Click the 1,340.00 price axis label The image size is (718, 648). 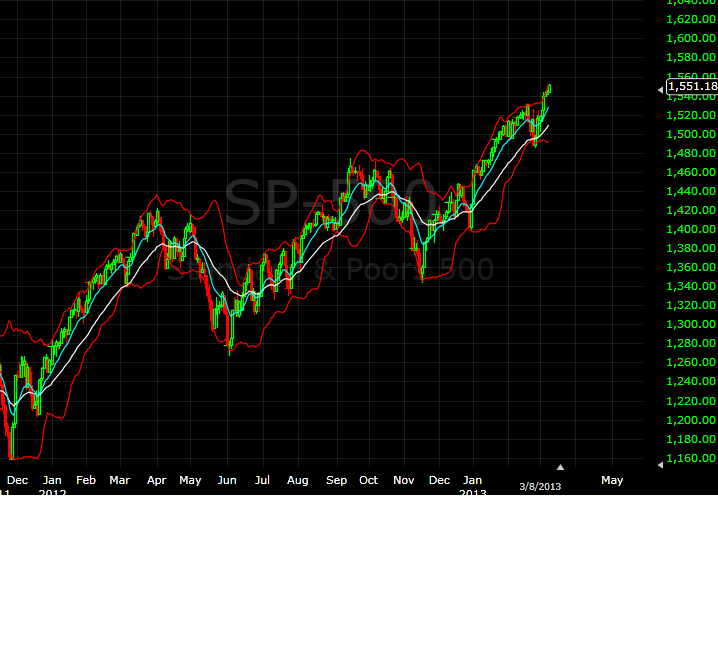click(x=691, y=286)
